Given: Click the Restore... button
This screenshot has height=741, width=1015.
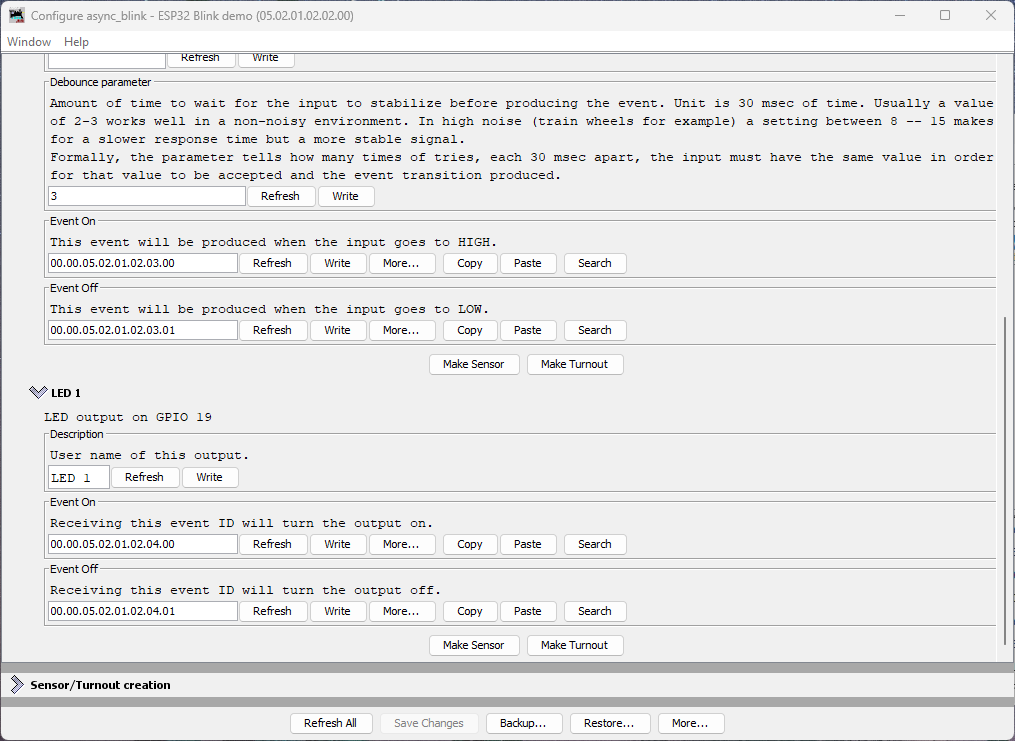Looking at the screenshot, I should pyautogui.click(x=609, y=723).
